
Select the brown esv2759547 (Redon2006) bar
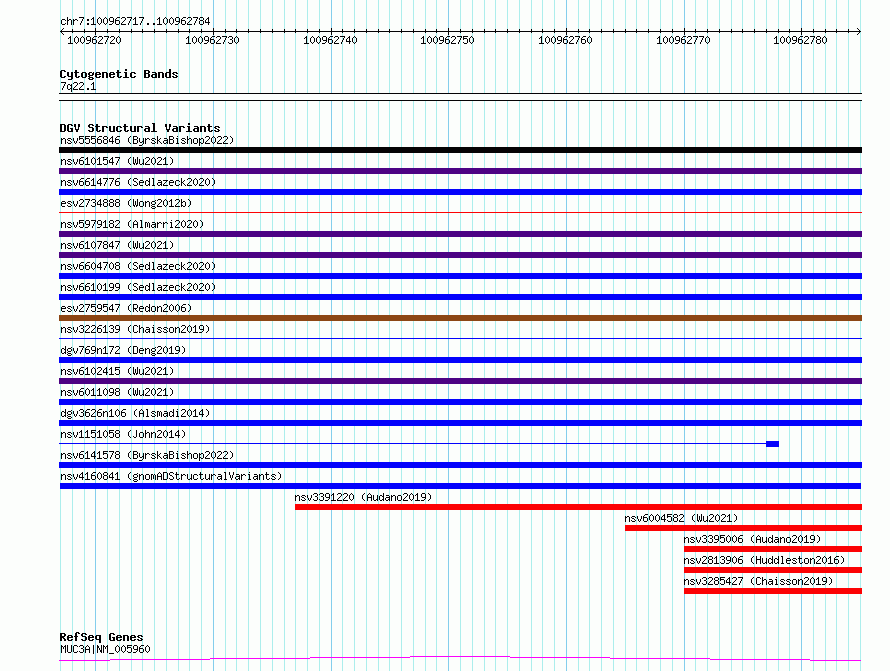(460, 318)
